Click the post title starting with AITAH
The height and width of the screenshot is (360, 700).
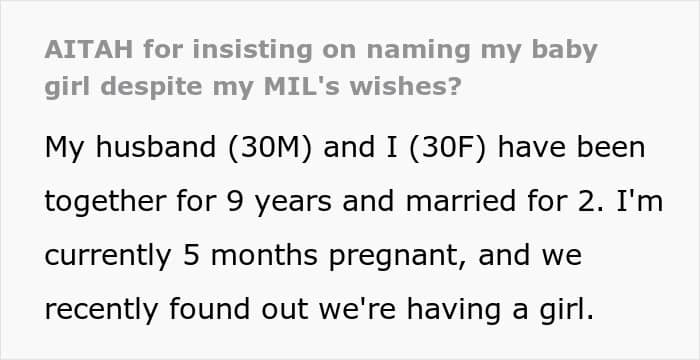pyautogui.click(x=321, y=68)
